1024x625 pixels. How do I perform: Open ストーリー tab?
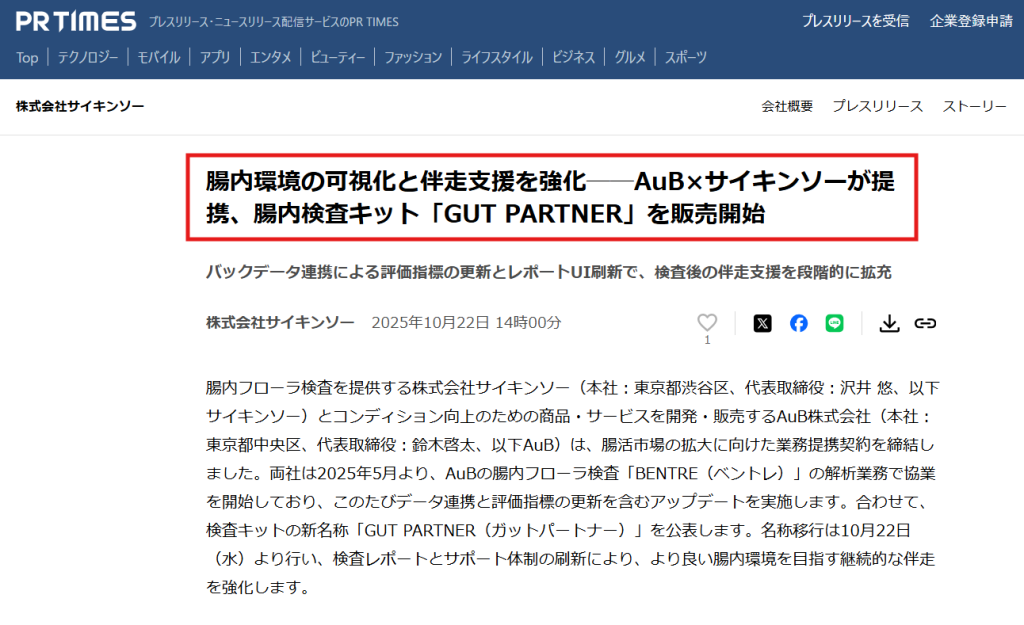point(974,106)
